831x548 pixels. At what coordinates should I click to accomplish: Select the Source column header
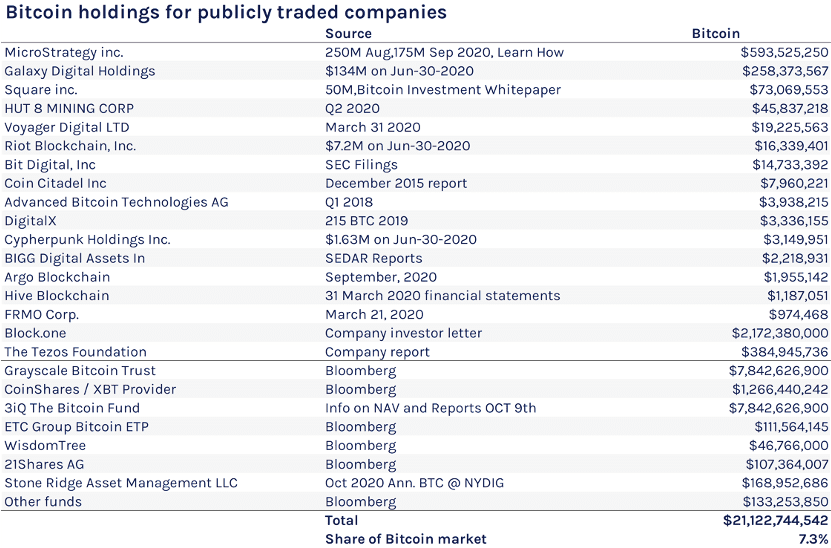(x=348, y=33)
